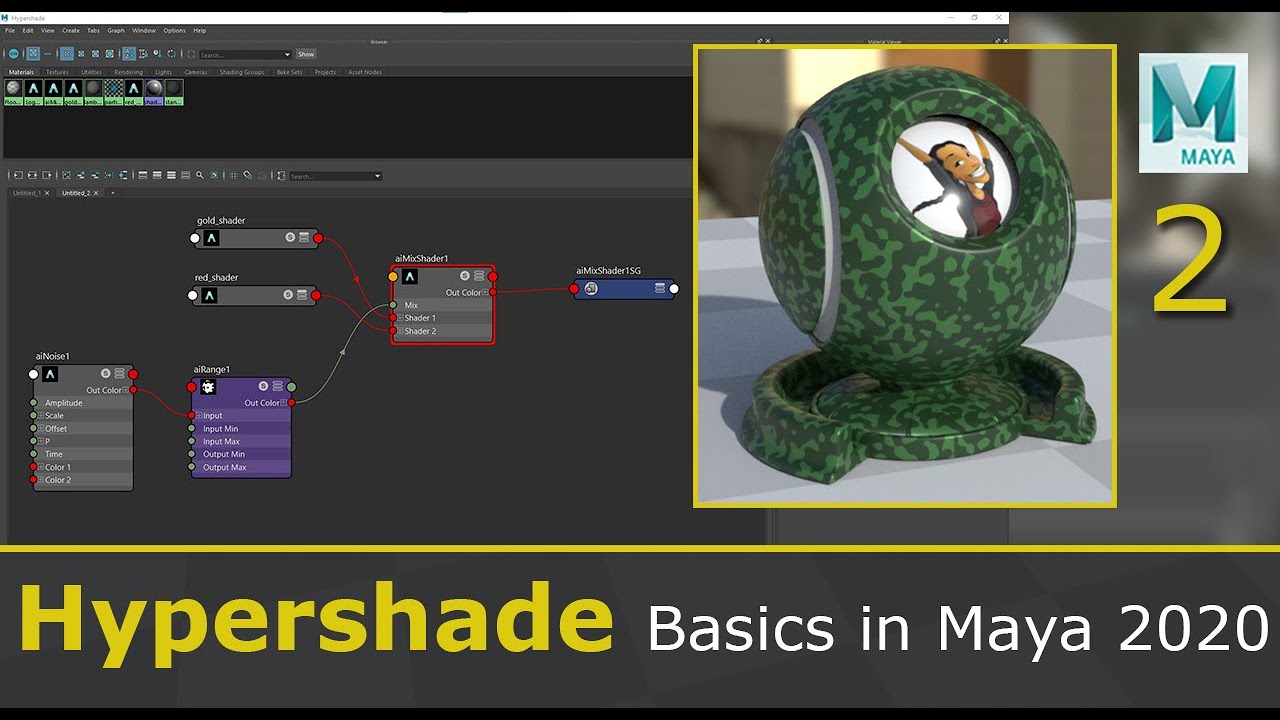The image size is (1280, 720).
Task: Select the purple-labeled shad material swatch
Action: coord(154,92)
